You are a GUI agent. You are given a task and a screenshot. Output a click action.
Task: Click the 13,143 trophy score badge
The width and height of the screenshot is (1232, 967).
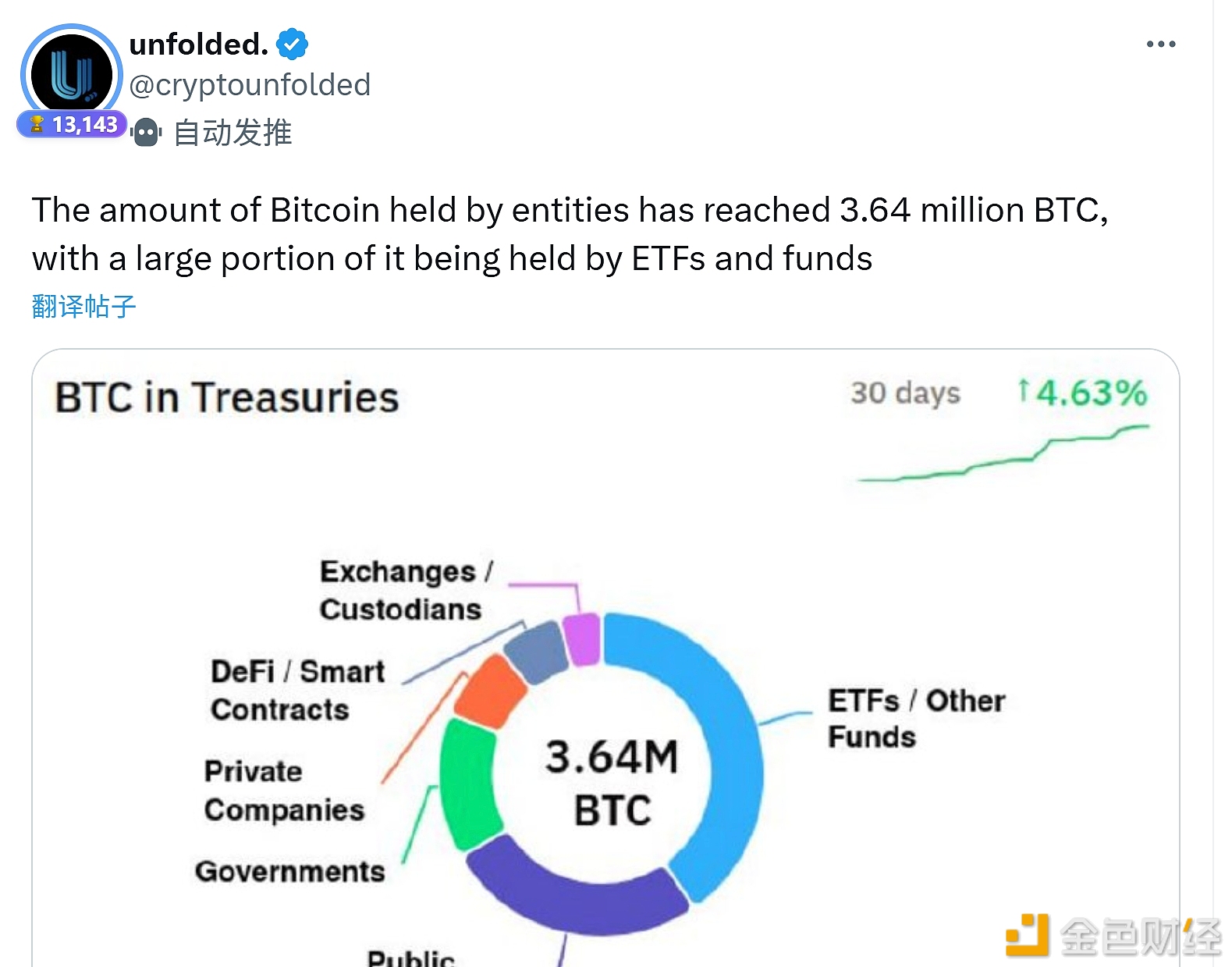[73, 125]
